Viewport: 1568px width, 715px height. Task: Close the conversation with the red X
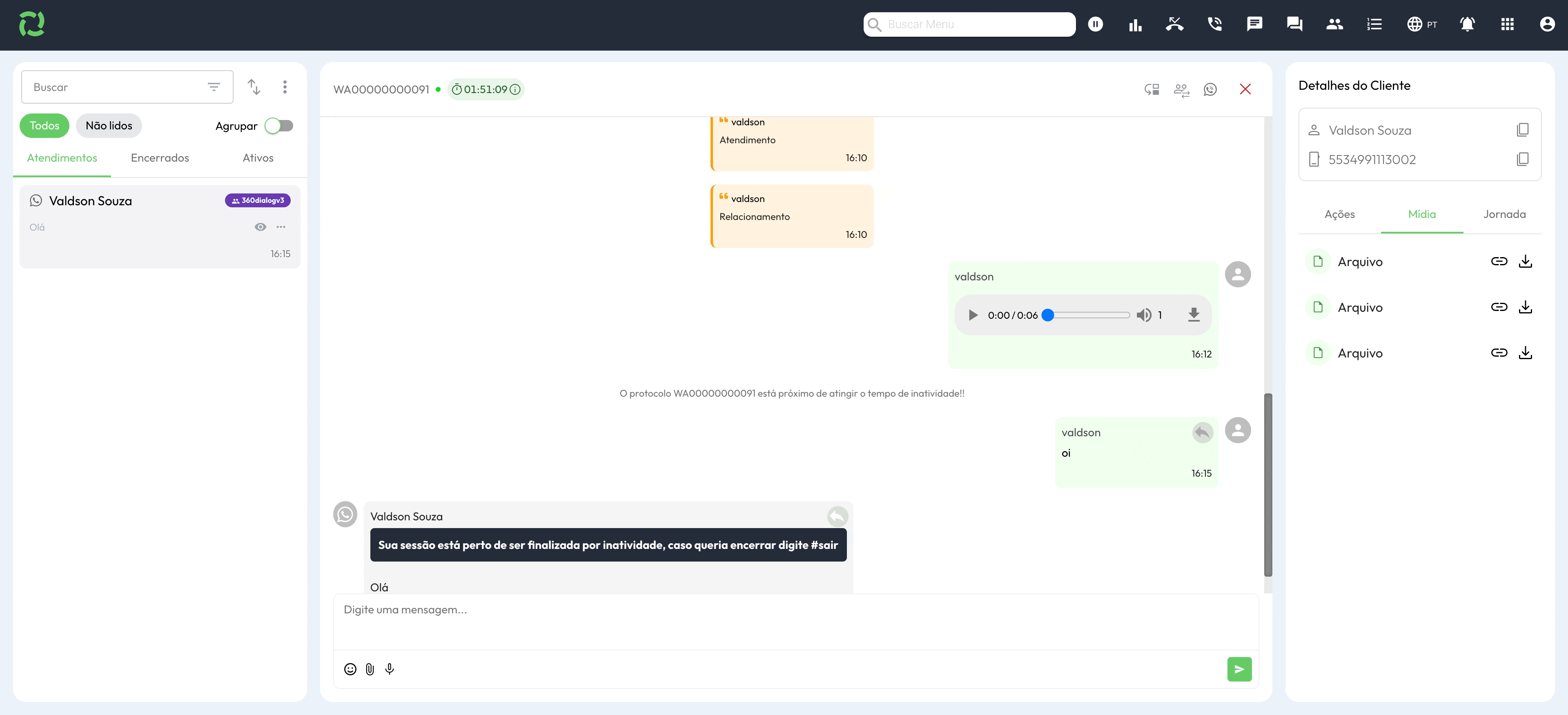(1245, 89)
